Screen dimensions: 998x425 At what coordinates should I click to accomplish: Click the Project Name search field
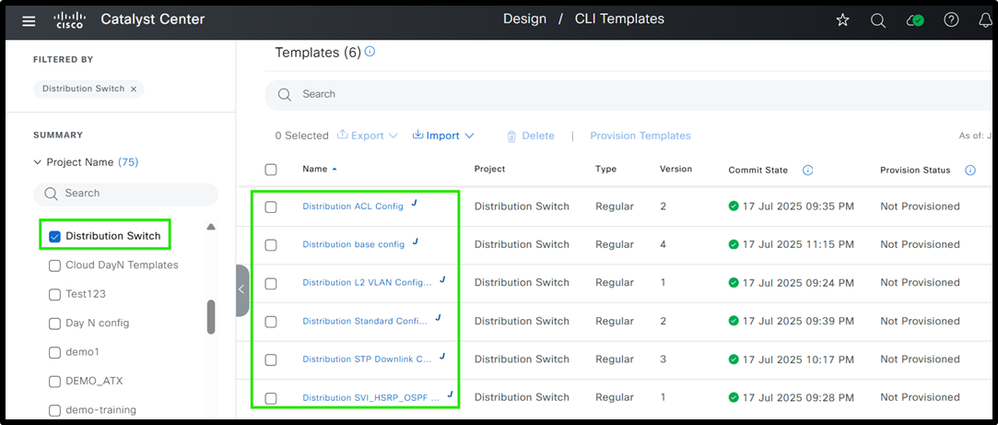click(125, 193)
